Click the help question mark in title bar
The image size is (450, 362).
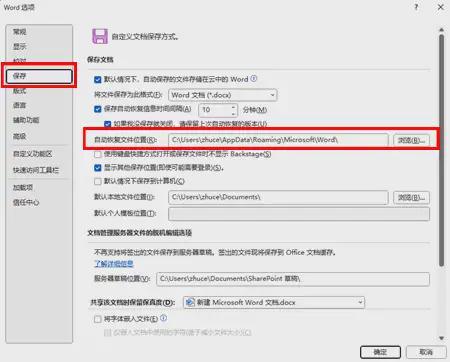[416, 7]
